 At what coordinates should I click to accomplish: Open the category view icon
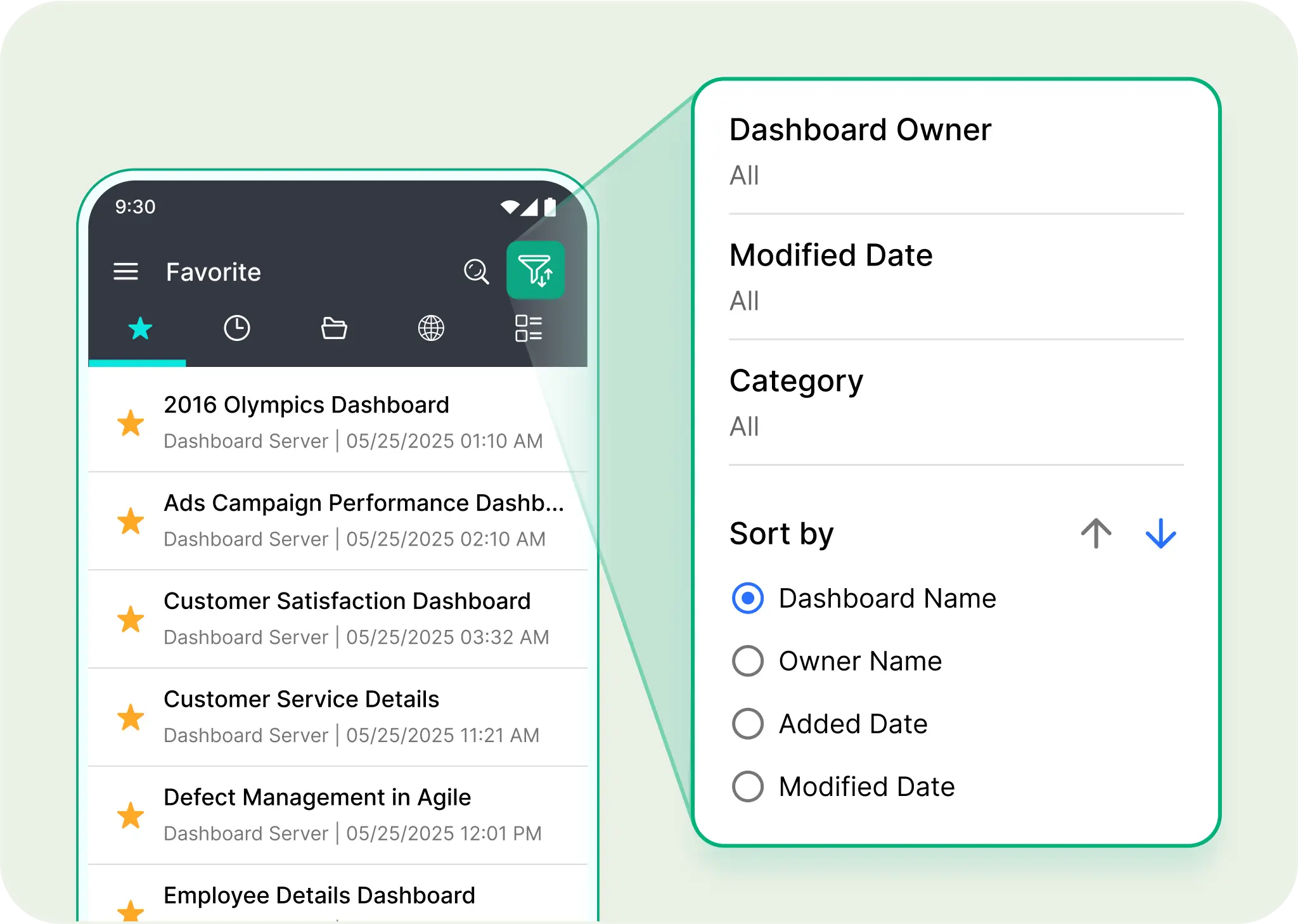pos(529,328)
